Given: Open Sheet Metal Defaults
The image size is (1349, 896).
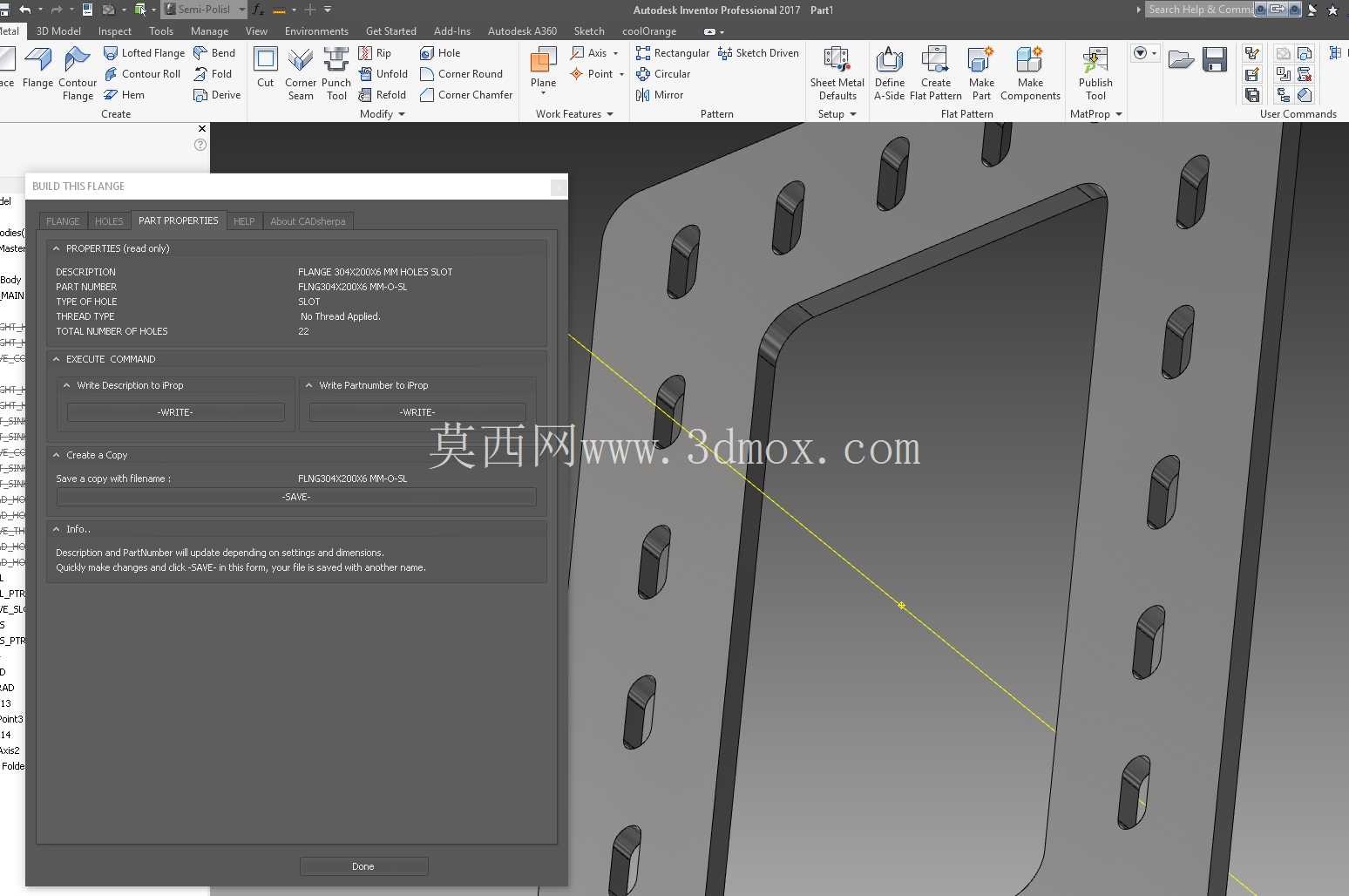Looking at the screenshot, I should (x=837, y=73).
